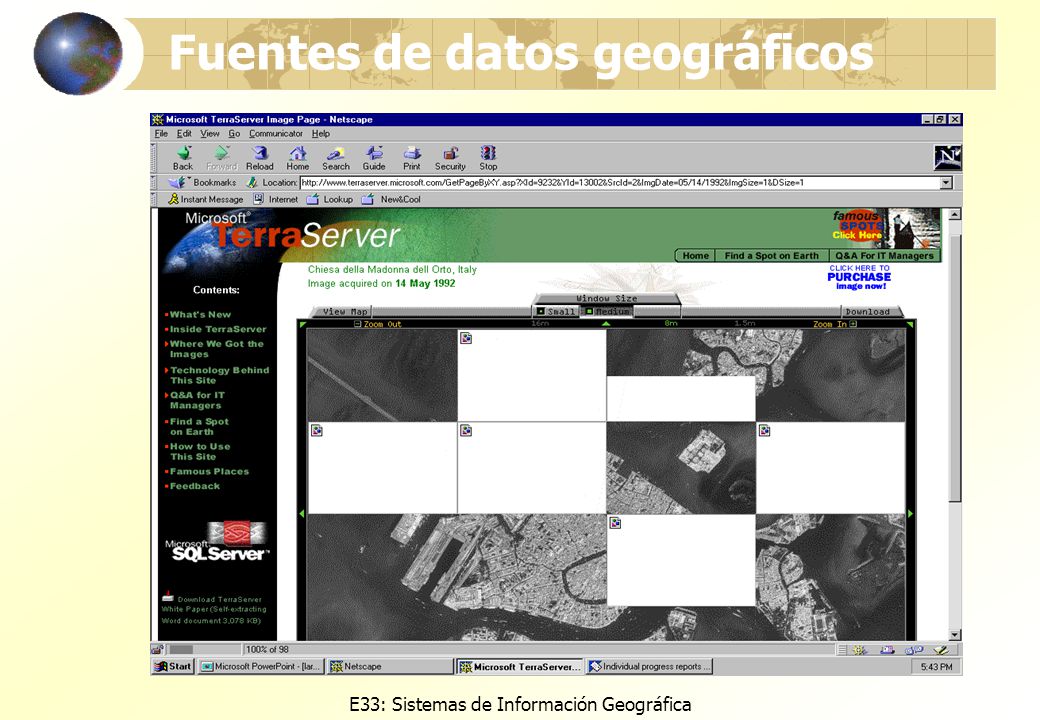Click the Stop toolbar icon
Viewport: 1040px width, 720px height.
tap(488, 158)
